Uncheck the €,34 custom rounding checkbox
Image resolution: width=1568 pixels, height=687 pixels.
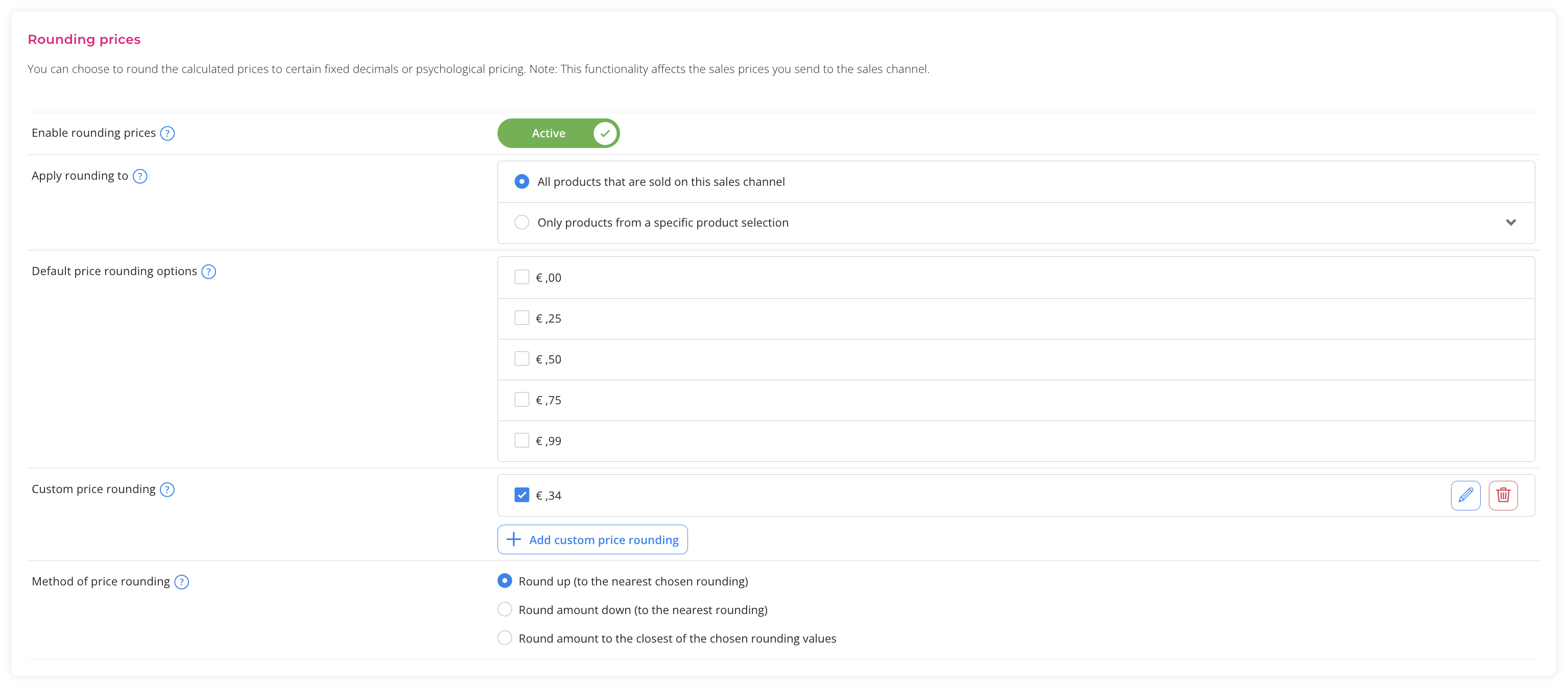tap(521, 495)
